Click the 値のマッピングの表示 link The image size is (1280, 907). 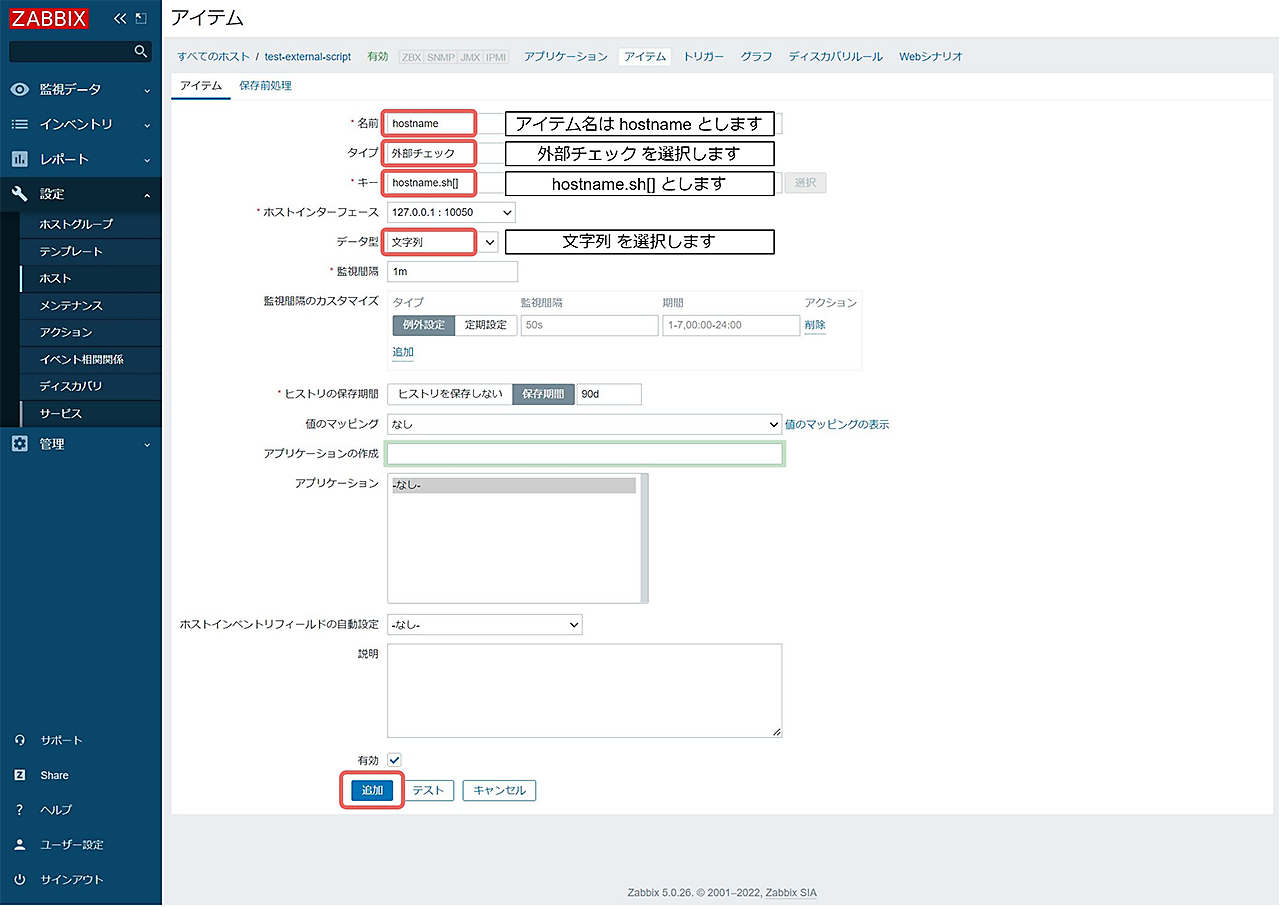[x=836, y=424]
